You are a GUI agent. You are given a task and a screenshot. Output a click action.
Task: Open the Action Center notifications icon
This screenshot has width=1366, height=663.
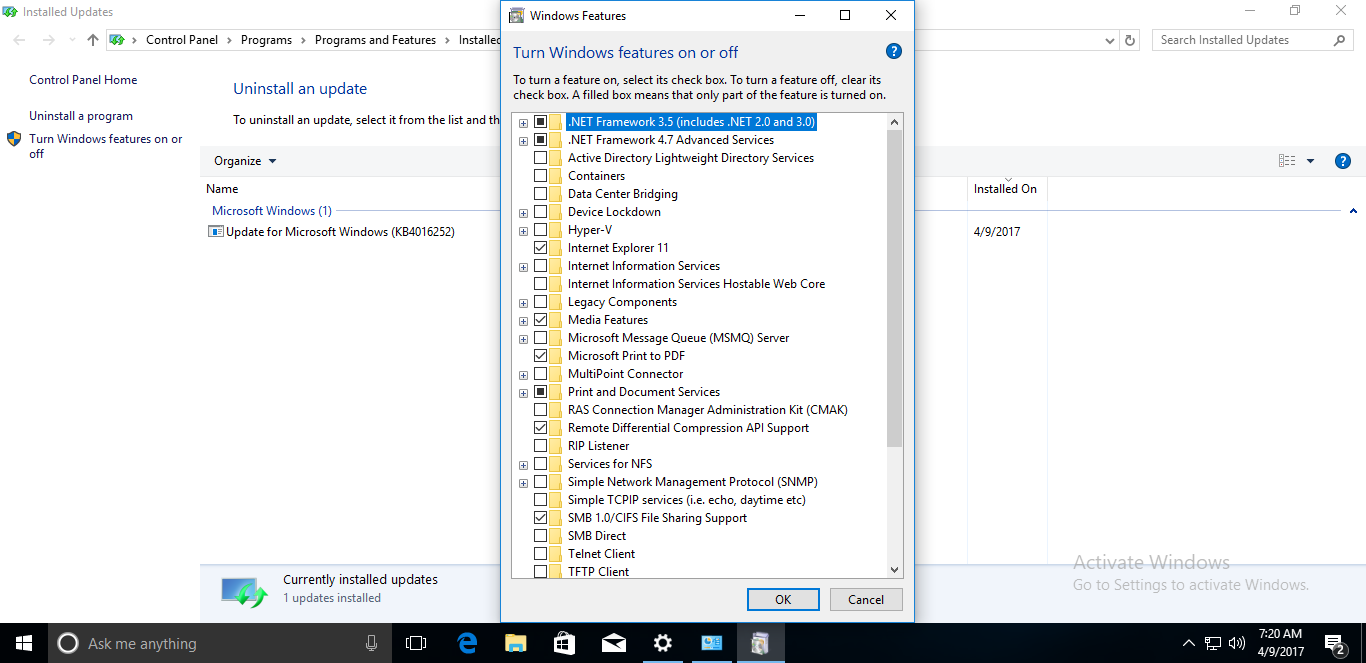(x=1334, y=643)
